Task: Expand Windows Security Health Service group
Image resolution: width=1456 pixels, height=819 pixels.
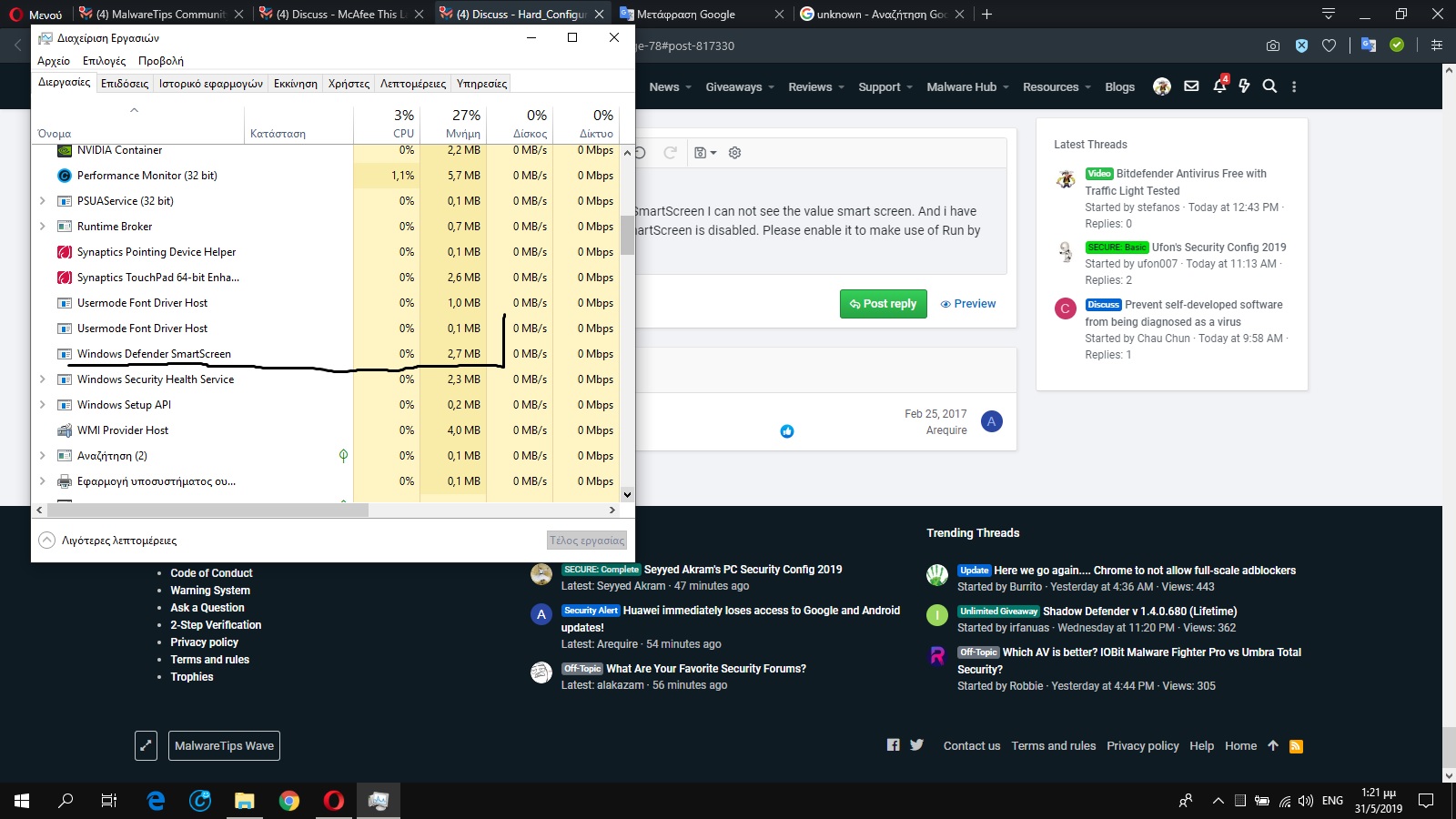Action: coord(42,379)
